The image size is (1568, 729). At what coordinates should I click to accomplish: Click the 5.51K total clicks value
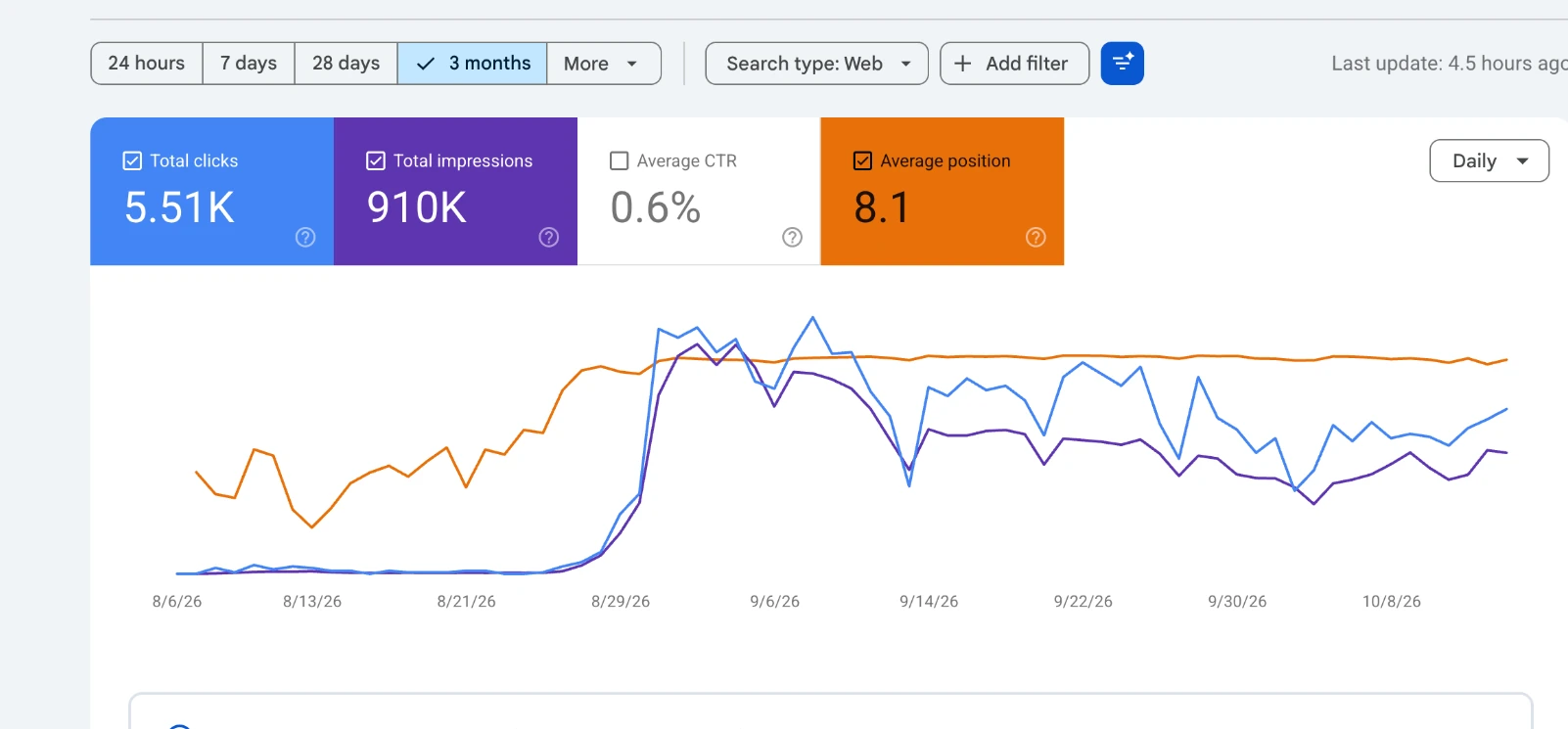(x=179, y=207)
